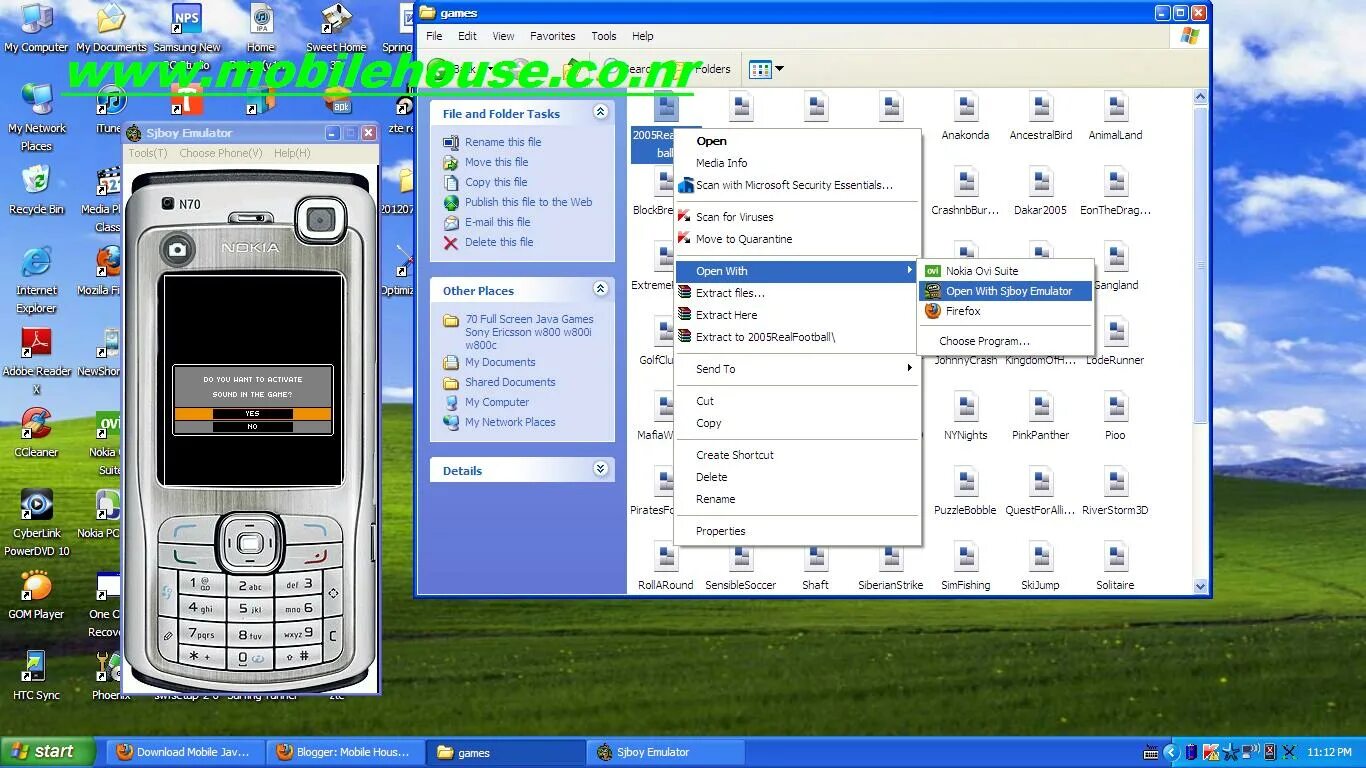Open GOM Player desktop shortcut
Screen dimensions: 1366x768
coord(36,595)
